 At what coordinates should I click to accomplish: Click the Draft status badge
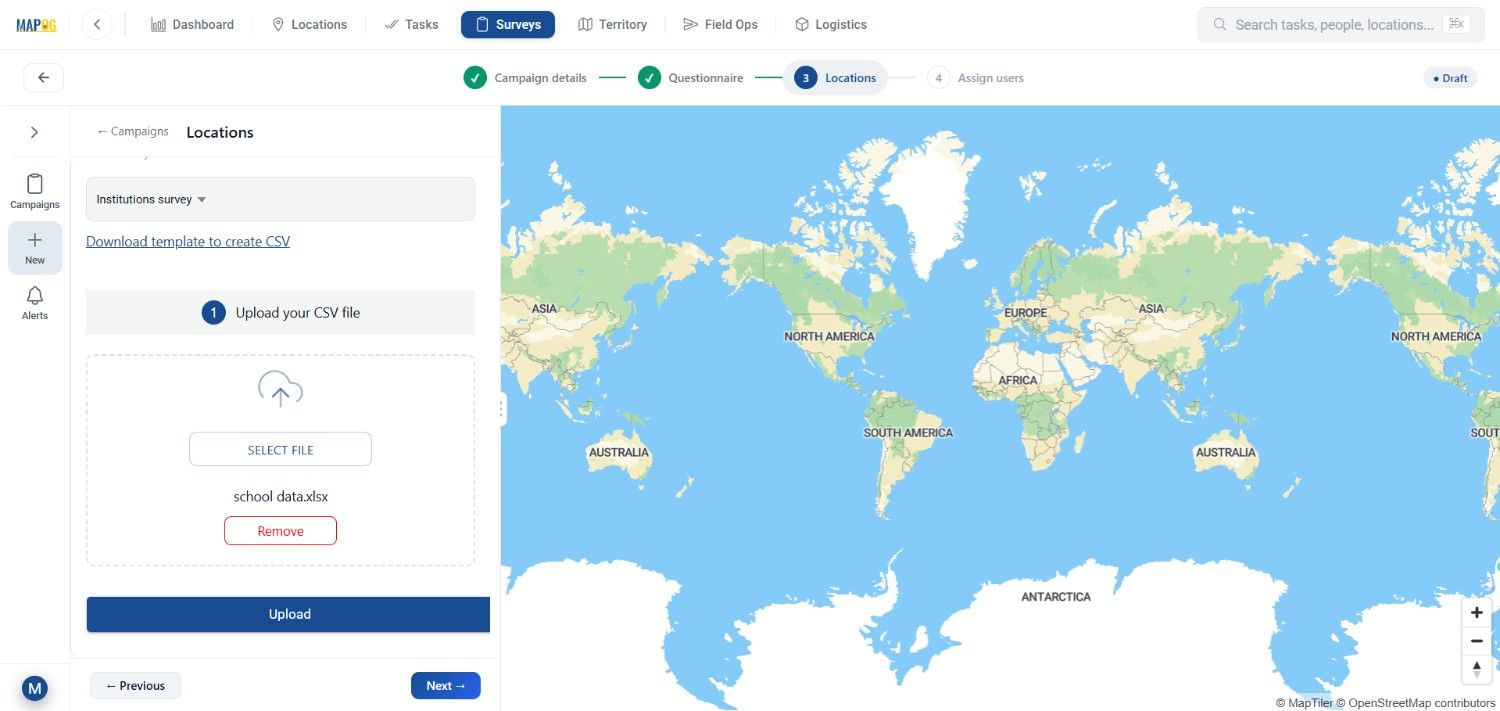click(1450, 78)
